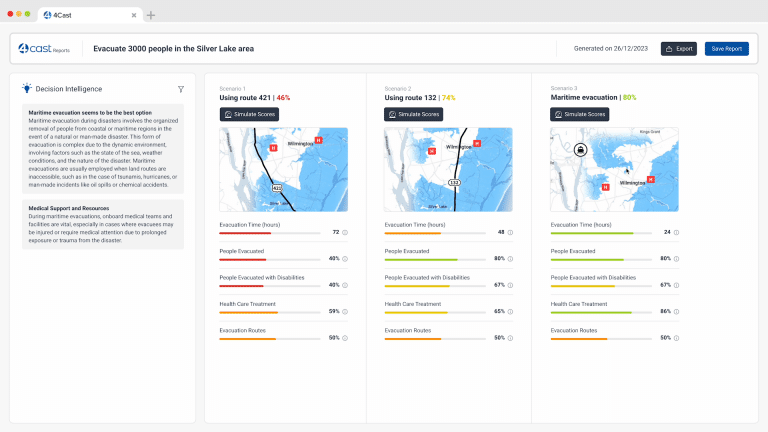Click the Save Report button
Viewport: 768px width, 432px height.
[726, 48]
